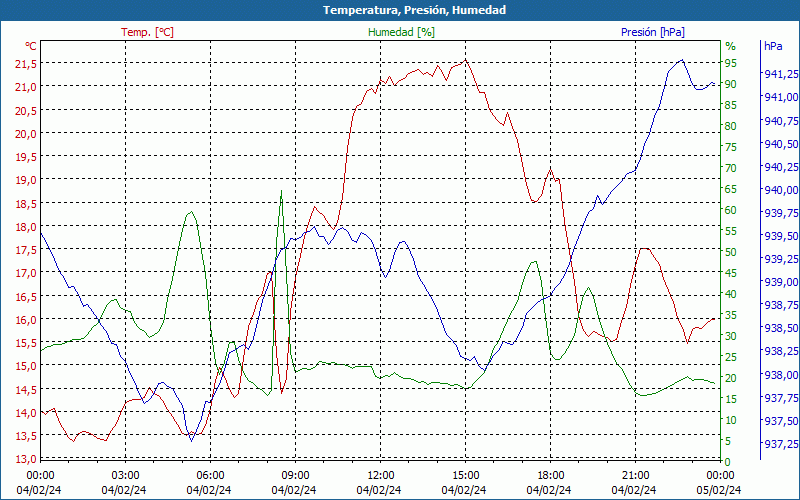Click temperature axis value 15,0
Viewport: 800px width, 500px height.
click(27, 366)
